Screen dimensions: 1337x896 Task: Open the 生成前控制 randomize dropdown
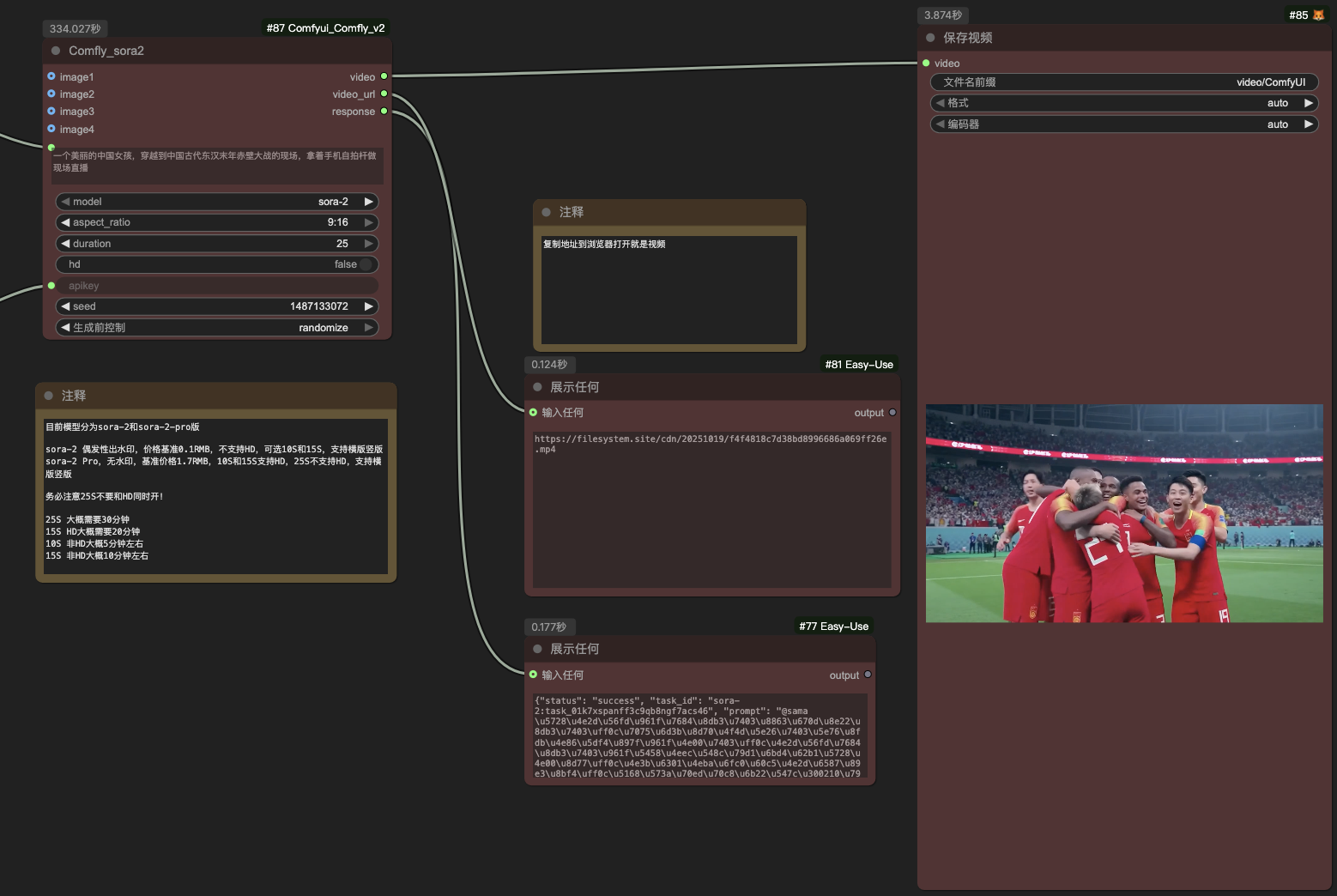pos(217,328)
